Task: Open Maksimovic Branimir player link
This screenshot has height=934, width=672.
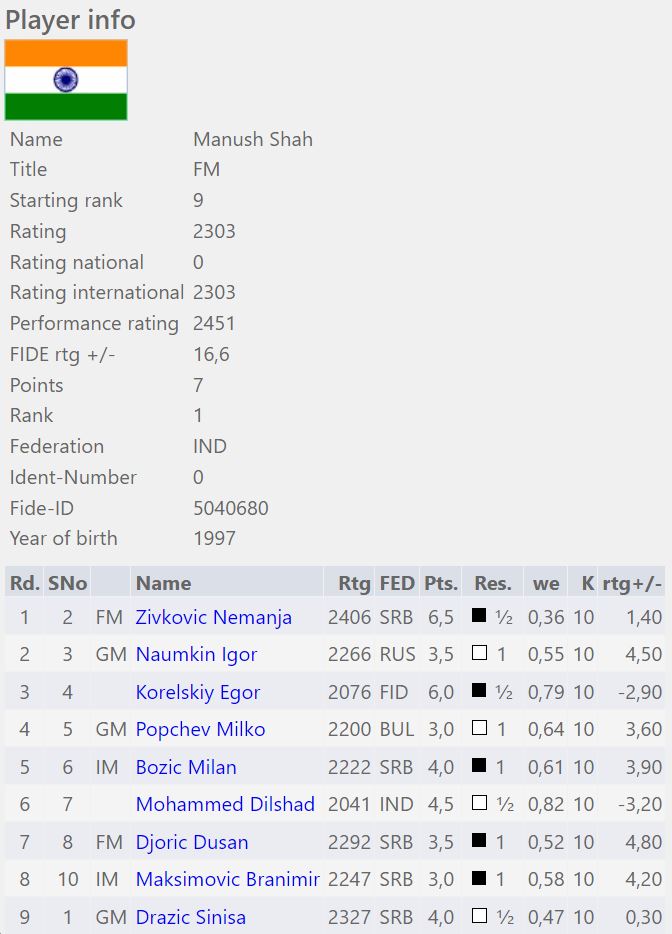Action: [227, 879]
